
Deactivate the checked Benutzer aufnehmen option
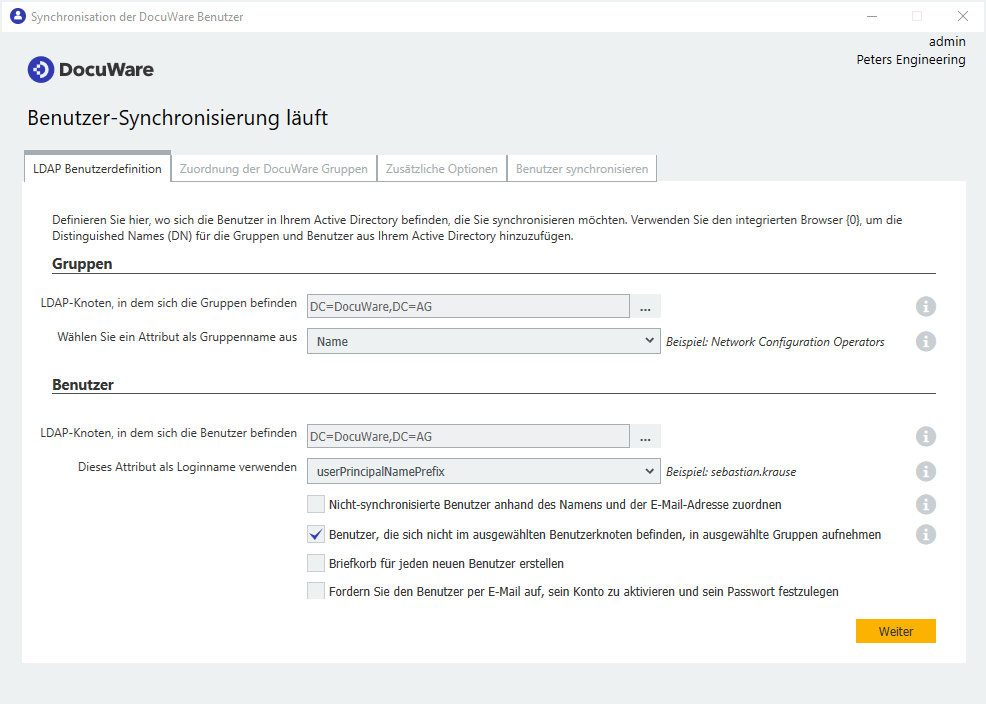coord(315,534)
